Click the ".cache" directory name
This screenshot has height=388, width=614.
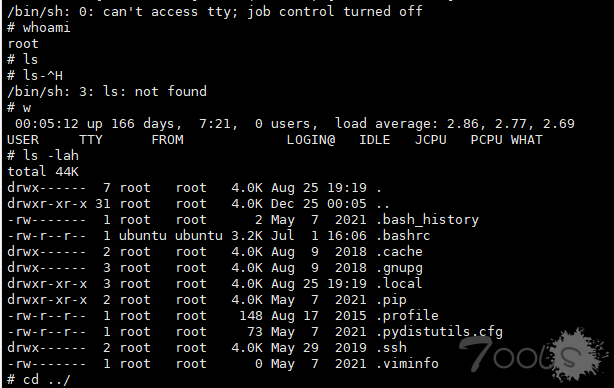coord(399,252)
